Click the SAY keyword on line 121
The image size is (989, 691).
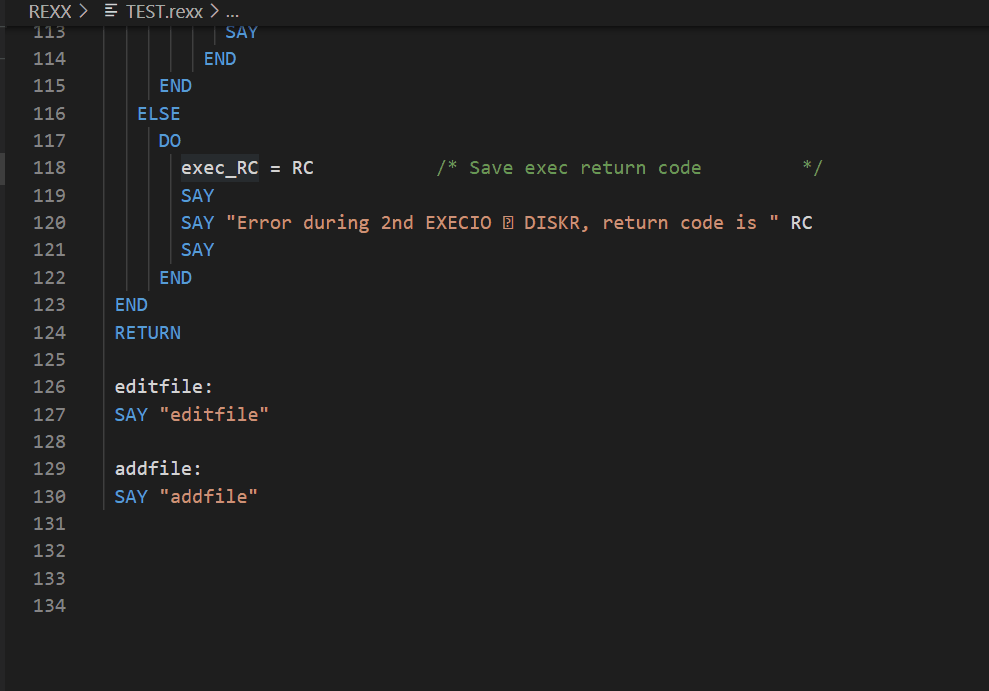(197, 250)
